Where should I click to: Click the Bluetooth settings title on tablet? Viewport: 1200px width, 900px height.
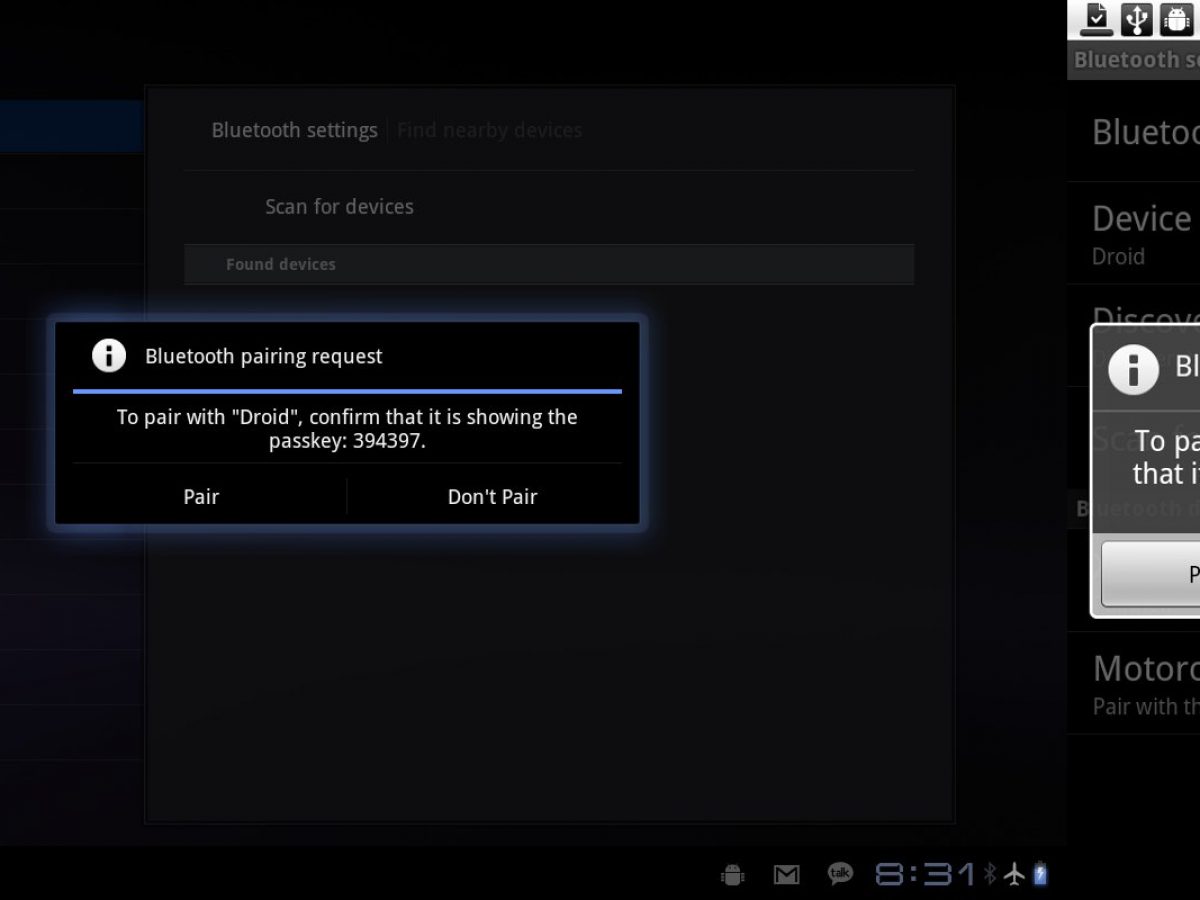pyautogui.click(x=294, y=130)
